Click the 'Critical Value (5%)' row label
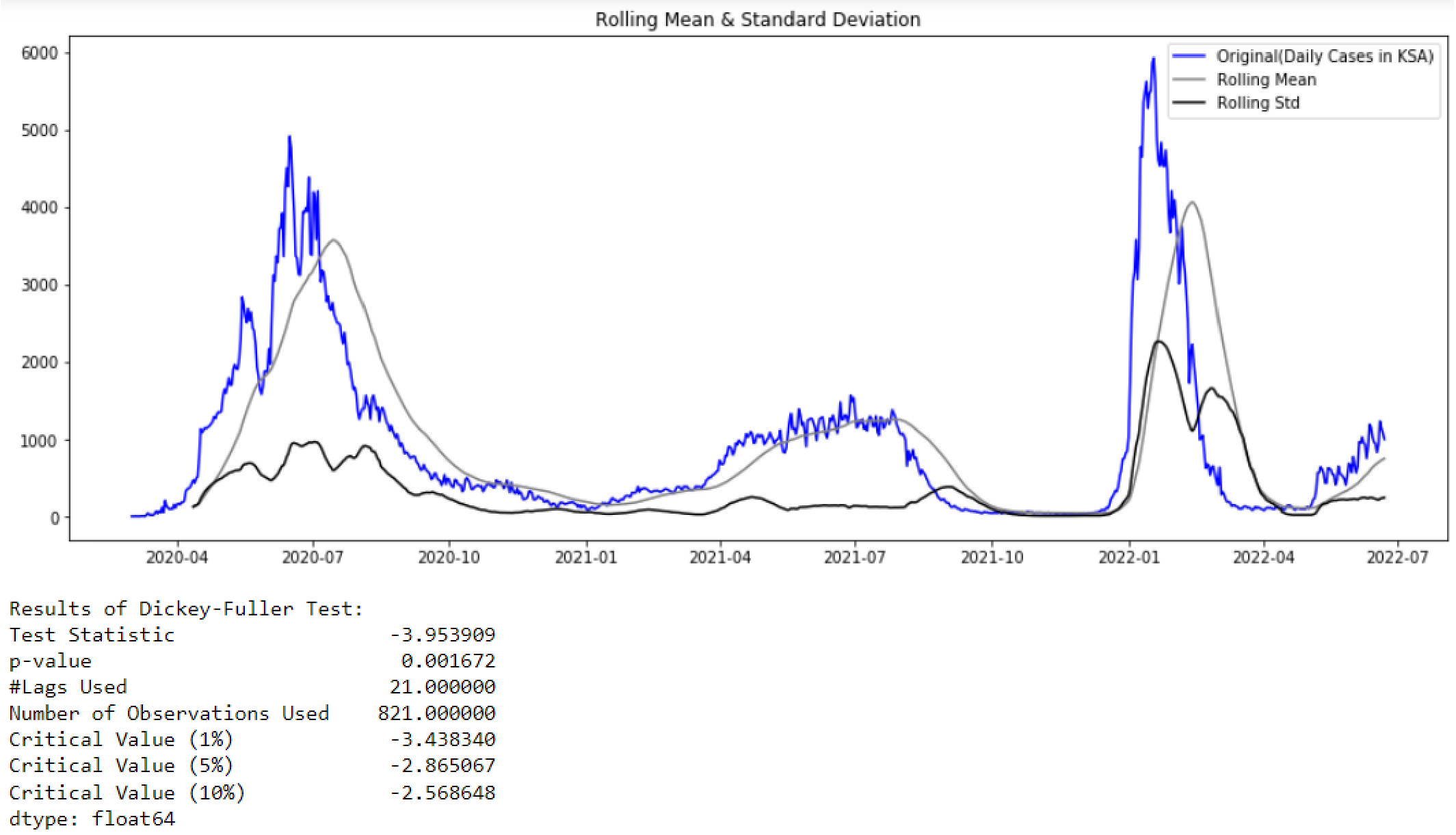This screenshot has height=835, width=1456. 121,765
